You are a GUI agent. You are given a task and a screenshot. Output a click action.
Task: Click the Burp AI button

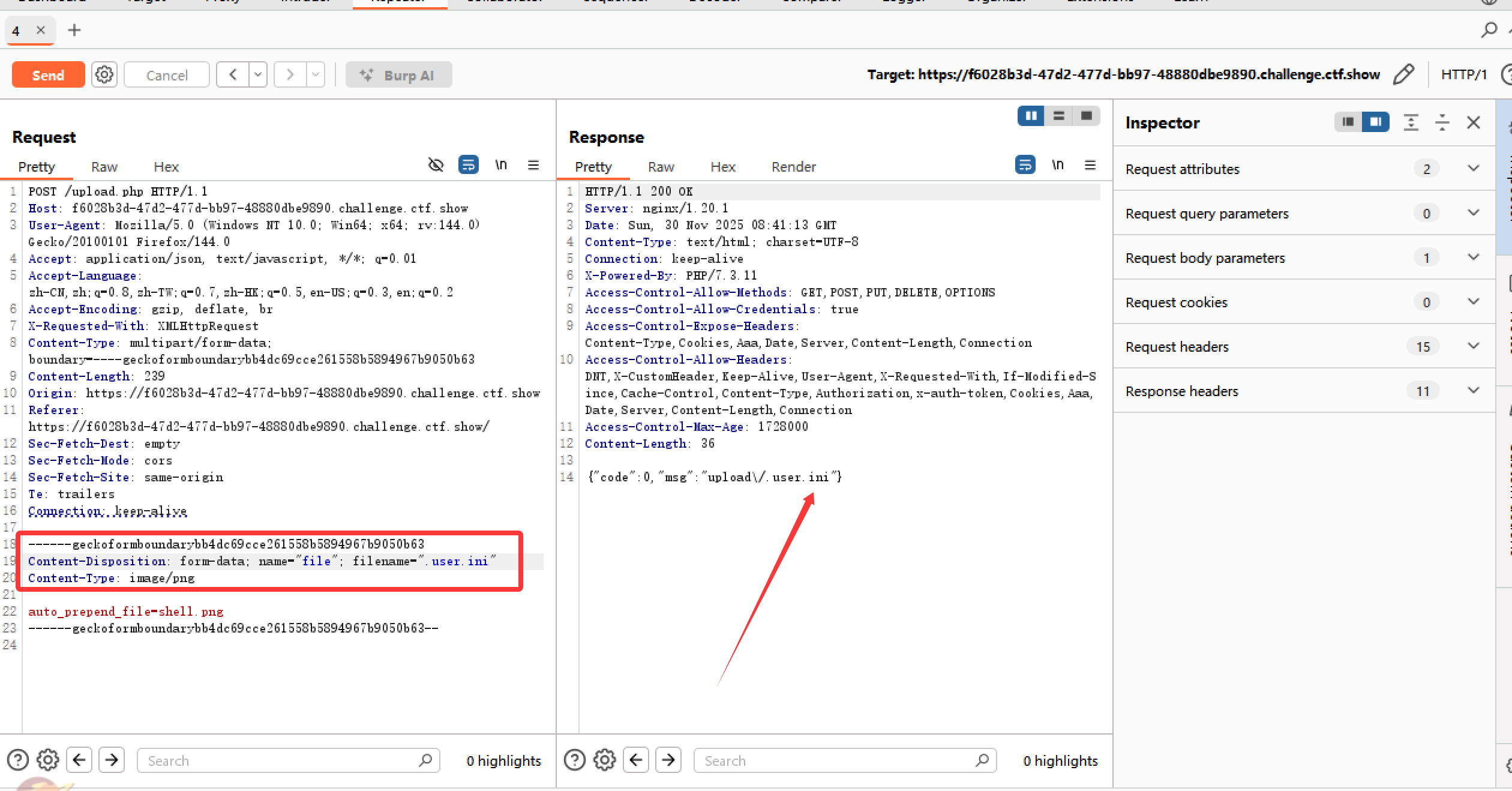coord(398,75)
